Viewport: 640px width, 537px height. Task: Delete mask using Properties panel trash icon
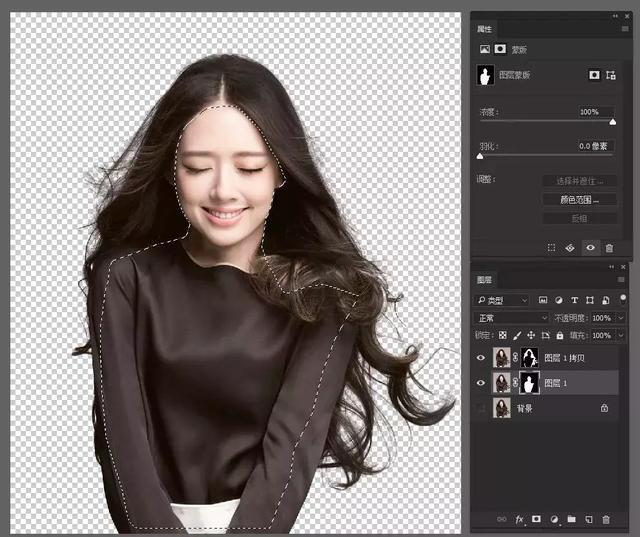coord(609,246)
